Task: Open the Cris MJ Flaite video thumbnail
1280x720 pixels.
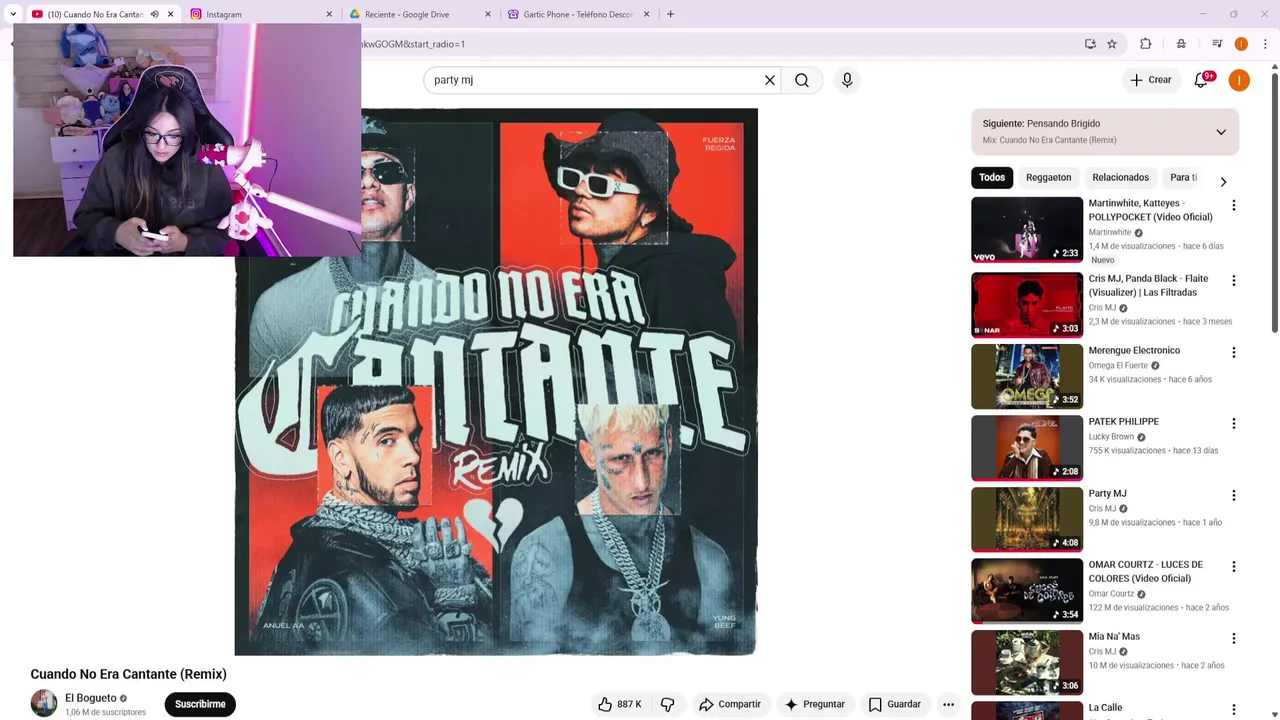Action: [1027, 305]
